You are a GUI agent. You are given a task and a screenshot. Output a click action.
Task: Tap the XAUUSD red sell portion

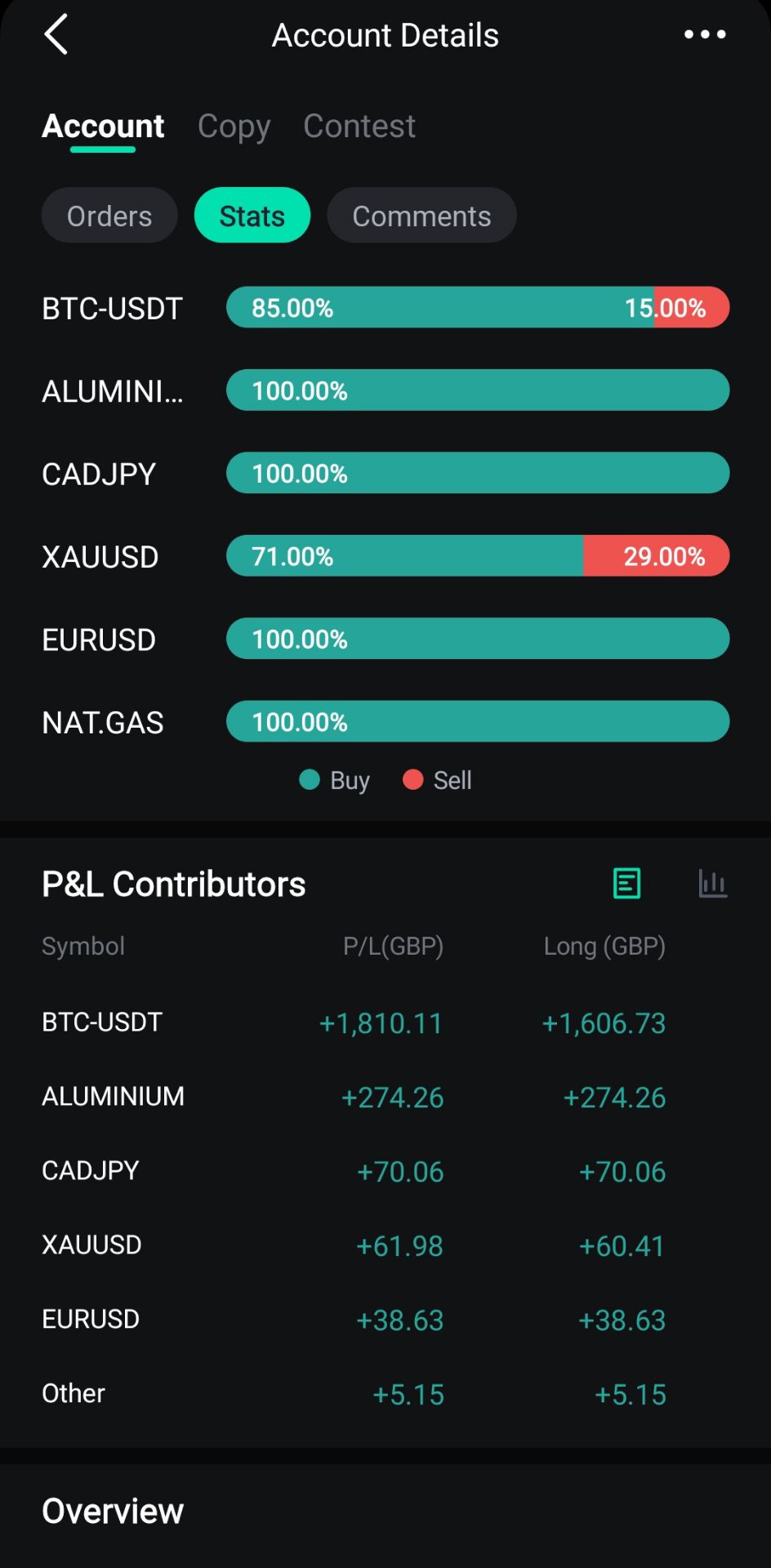click(656, 556)
